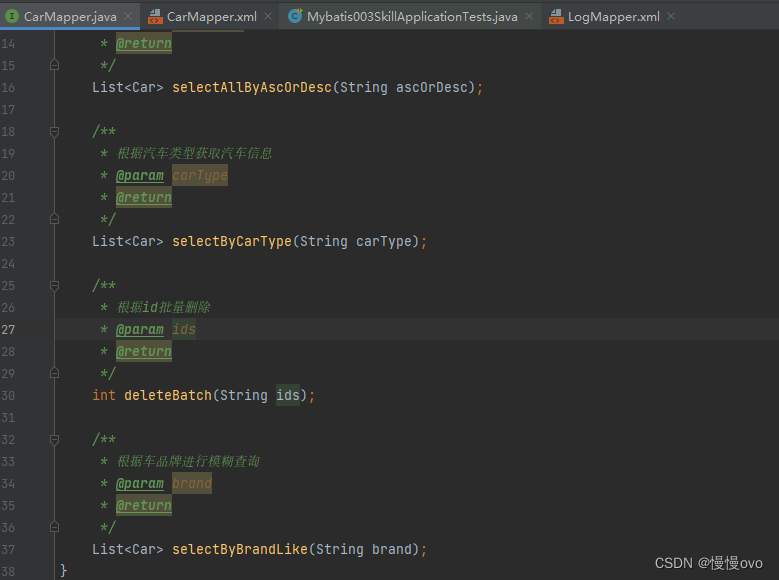This screenshot has height=580, width=779.
Task: Click the selectByBrandLike method name
Action: click(240, 550)
